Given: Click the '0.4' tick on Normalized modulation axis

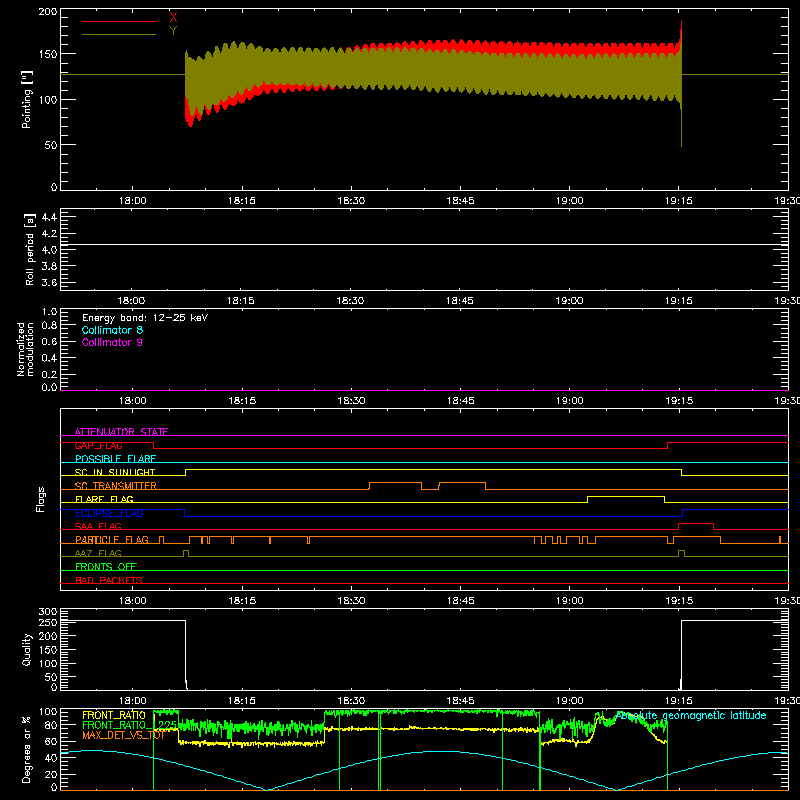Looking at the screenshot, I should click(49, 358).
